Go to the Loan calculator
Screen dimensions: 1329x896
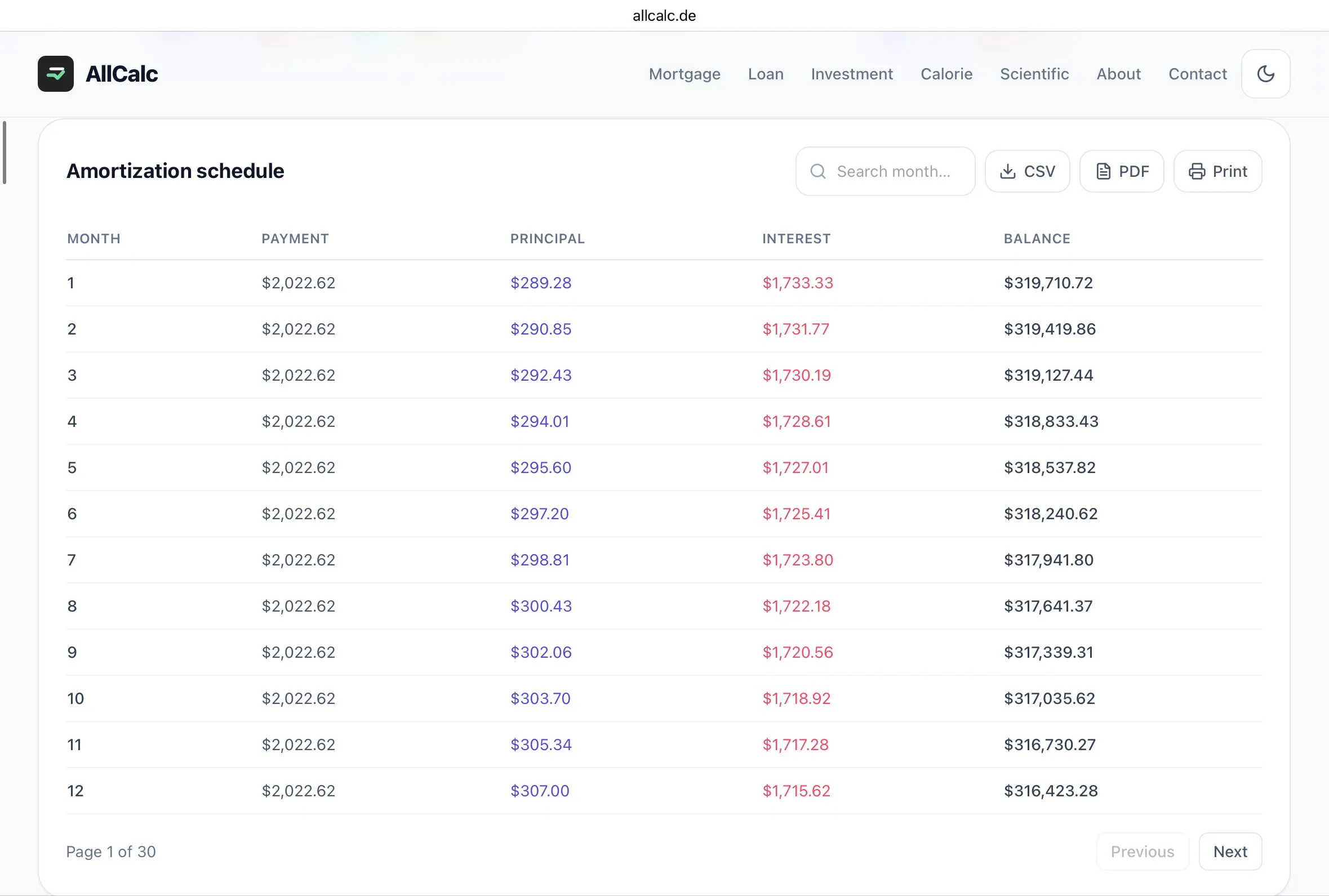pyautogui.click(x=766, y=74)
